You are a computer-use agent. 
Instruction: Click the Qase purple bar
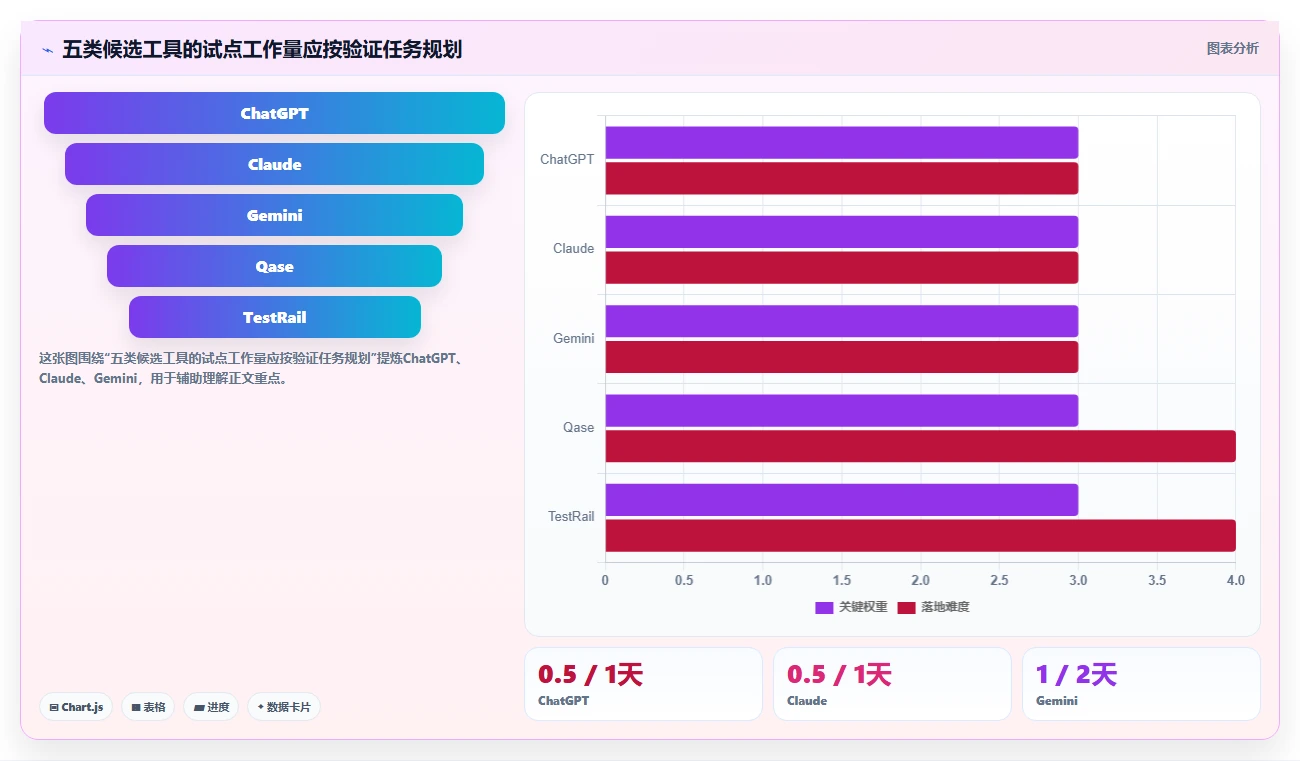click(x=841, y=410)
